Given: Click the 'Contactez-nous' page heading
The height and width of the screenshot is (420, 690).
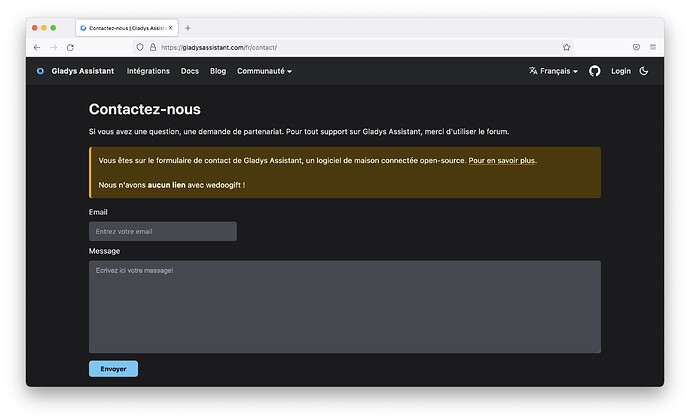Looking at the screenshot, I should 145,109.
